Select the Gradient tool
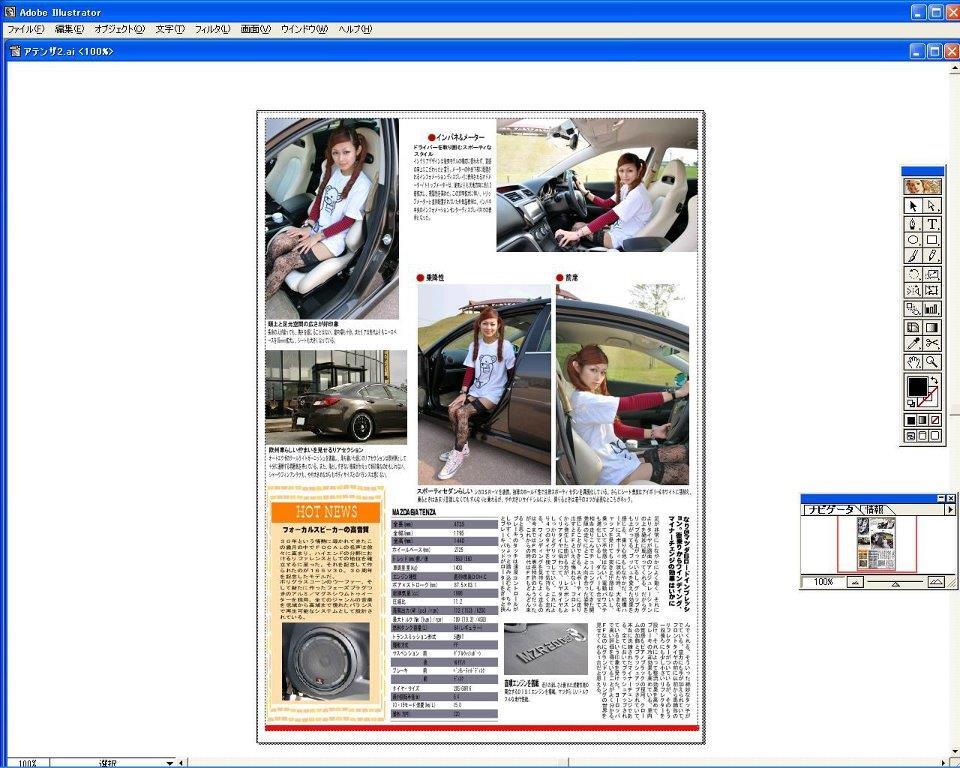Image resolution: width=960 pixels, height=768 pixels. (931, 328)
